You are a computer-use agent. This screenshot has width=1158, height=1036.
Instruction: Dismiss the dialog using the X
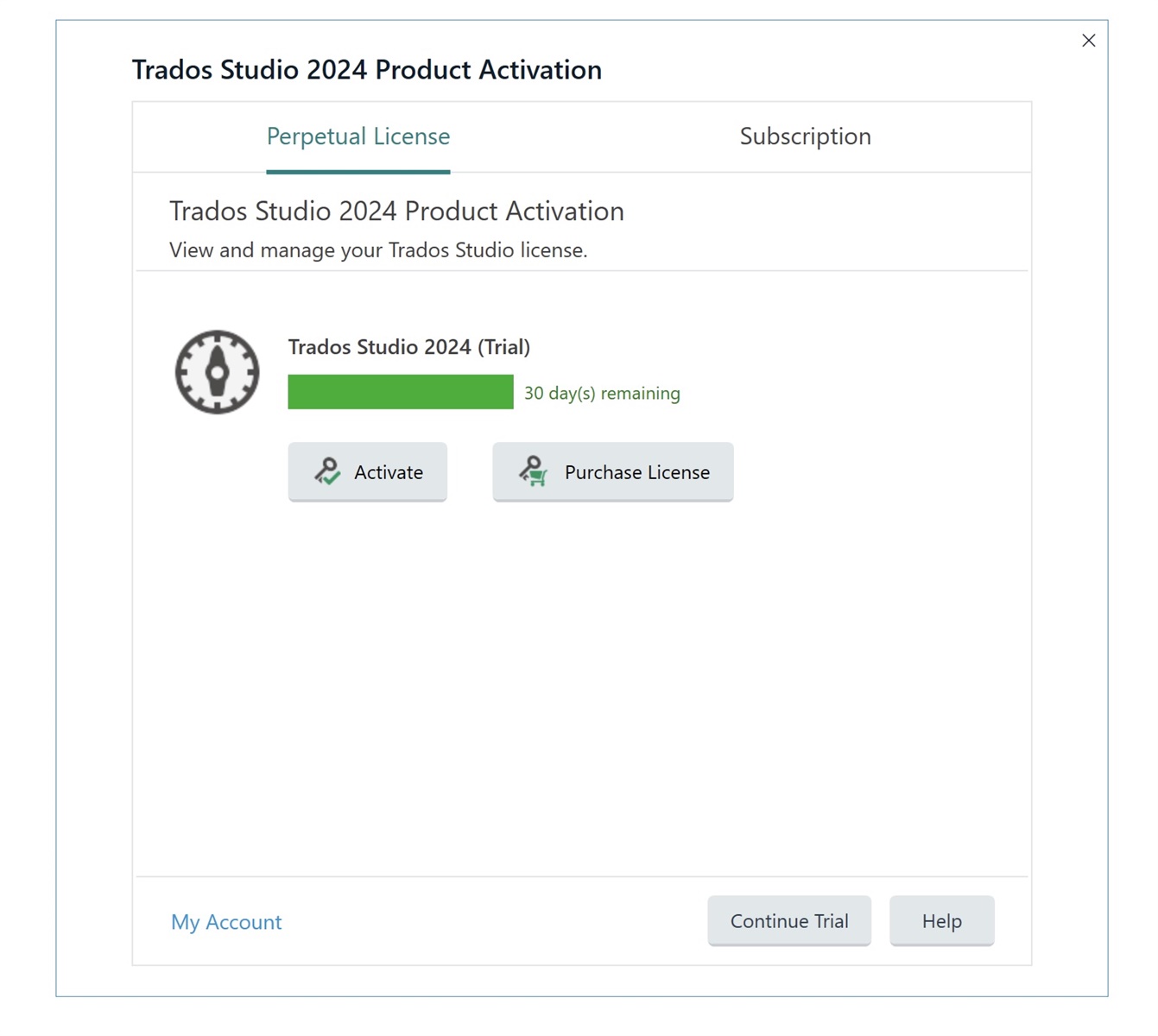(x=1088, y=40)
